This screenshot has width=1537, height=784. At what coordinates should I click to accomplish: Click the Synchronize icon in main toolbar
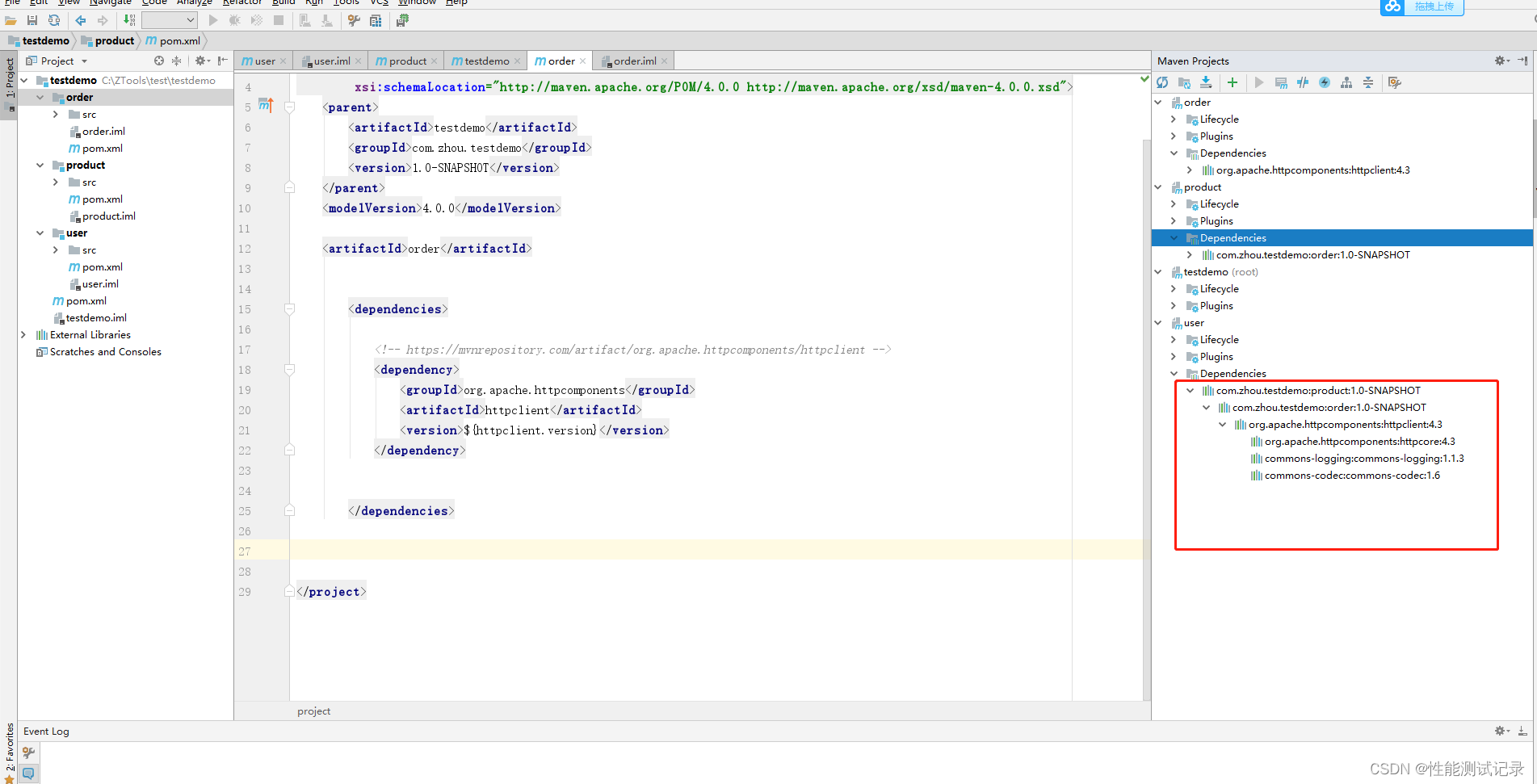tap(53, 20)
